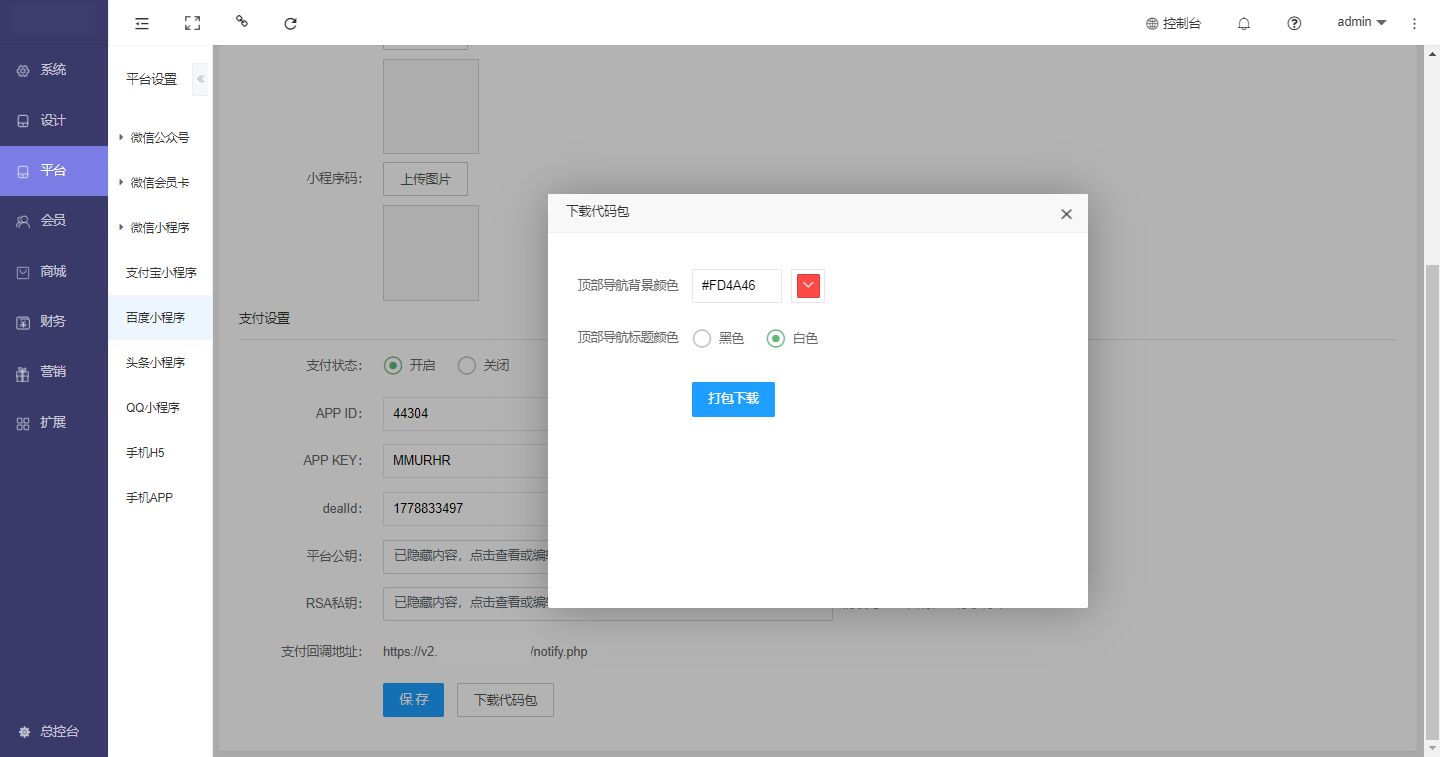The width and height of the screenshot is (1440, 757).
Task: Expand the admin user dropdown
Action: coord(1361,22)
